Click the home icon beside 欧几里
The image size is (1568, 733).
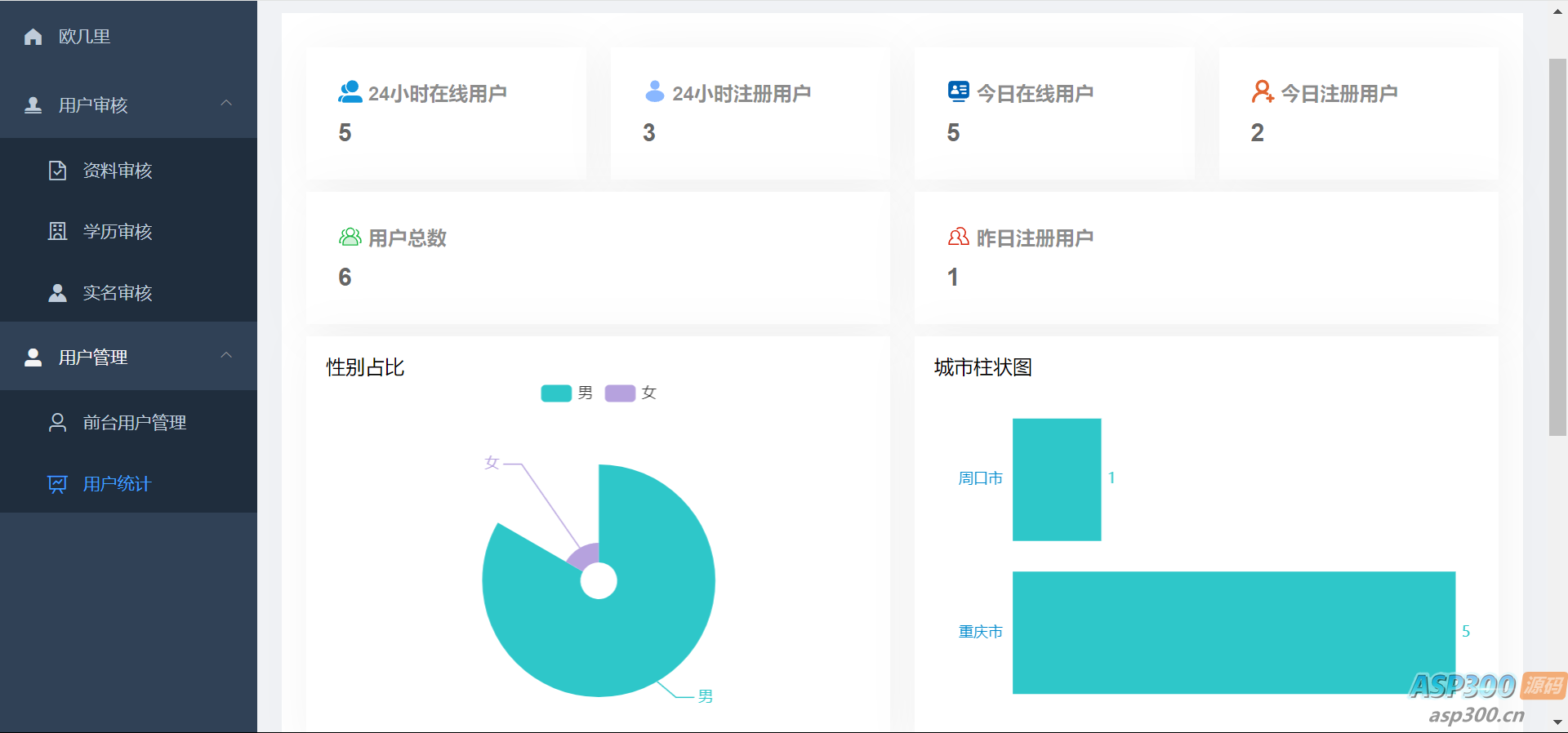click(33, 37)
